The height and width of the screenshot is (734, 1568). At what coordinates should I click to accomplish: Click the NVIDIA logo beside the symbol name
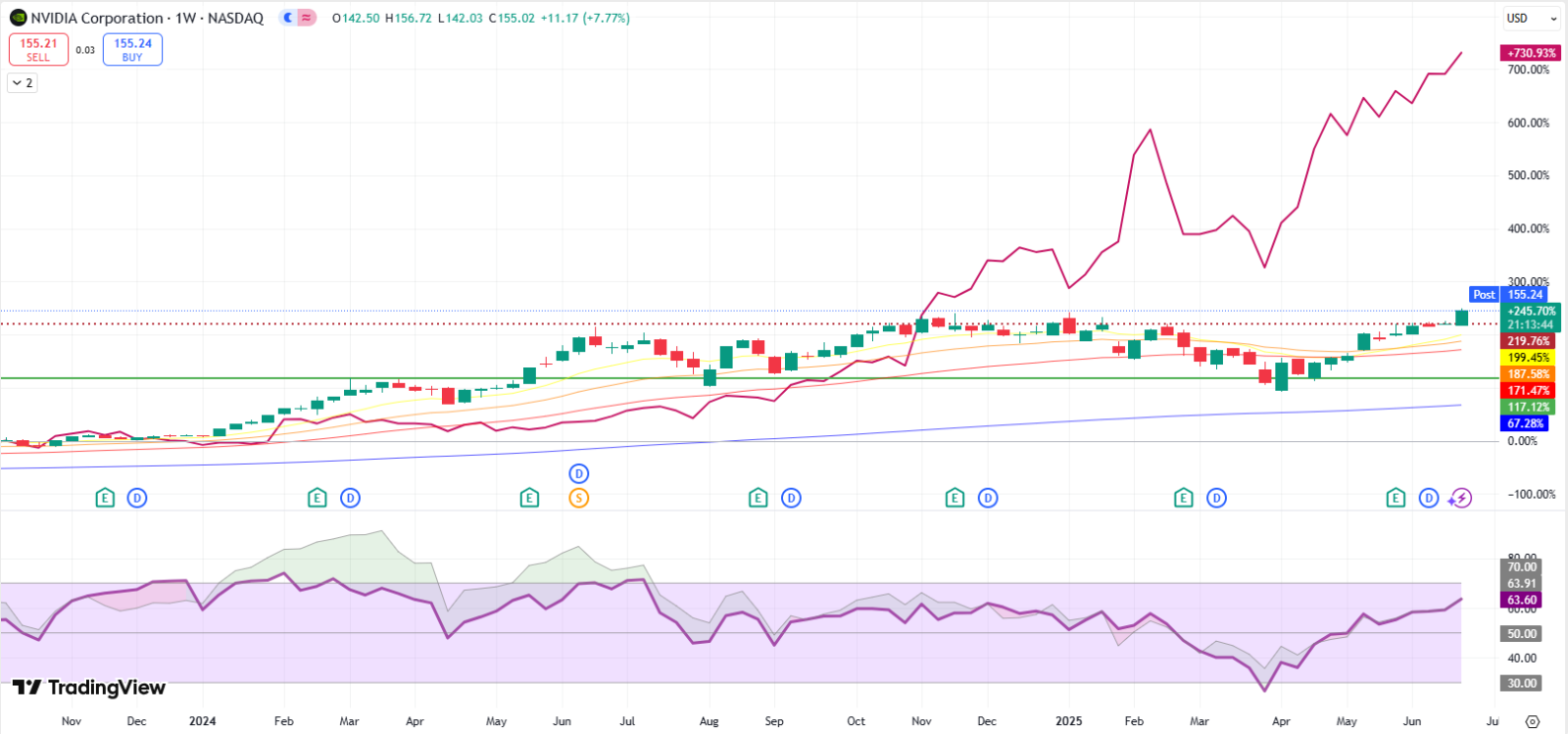pos(18,18)
